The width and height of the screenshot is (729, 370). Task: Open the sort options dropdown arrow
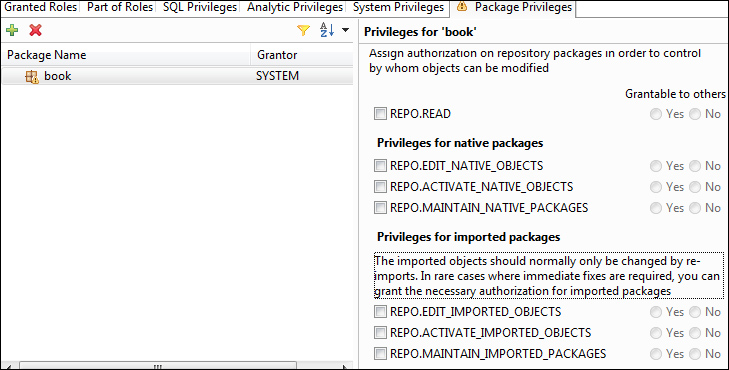click(345, 30)
